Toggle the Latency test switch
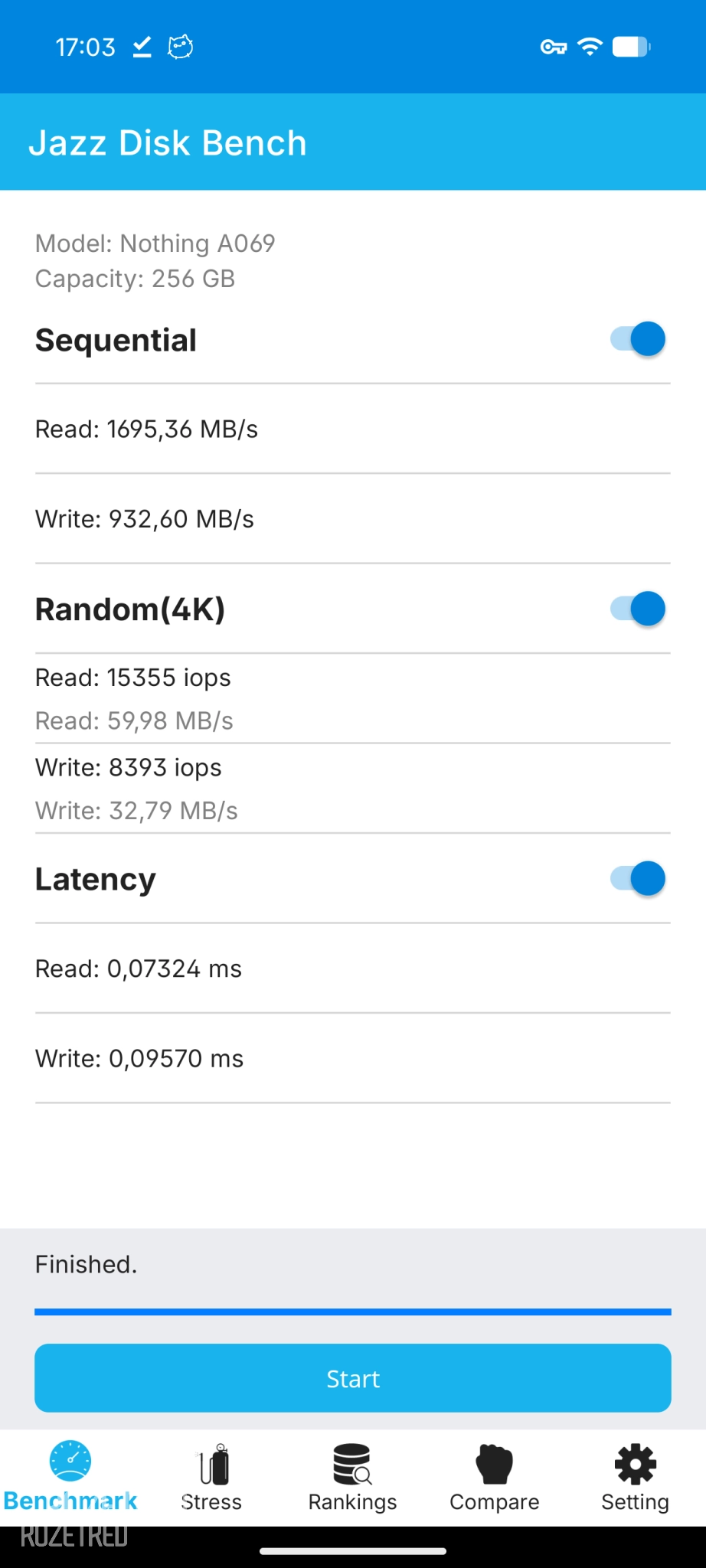 coord(638,878)
